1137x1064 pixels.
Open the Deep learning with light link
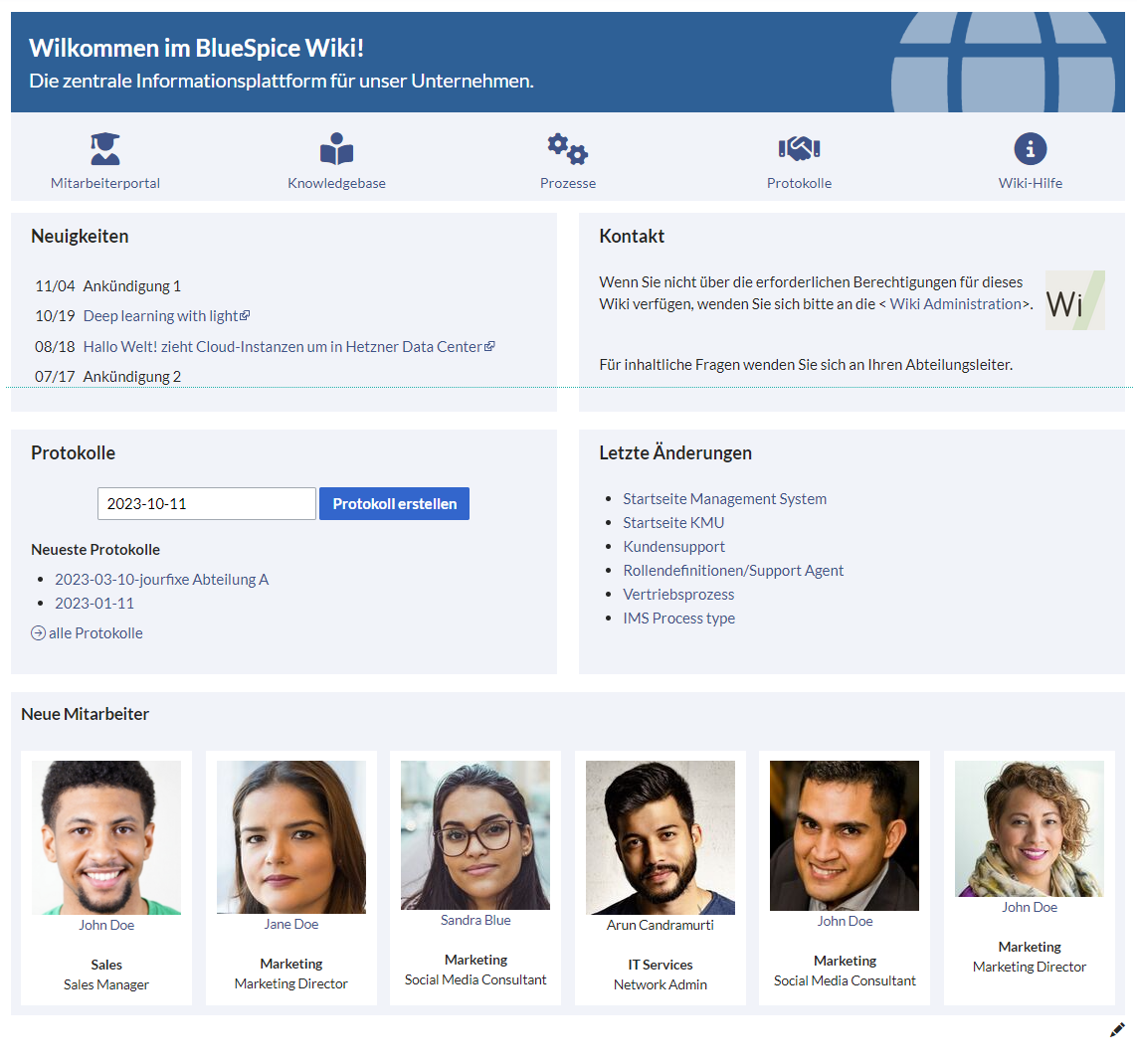(x=166, y=316)
